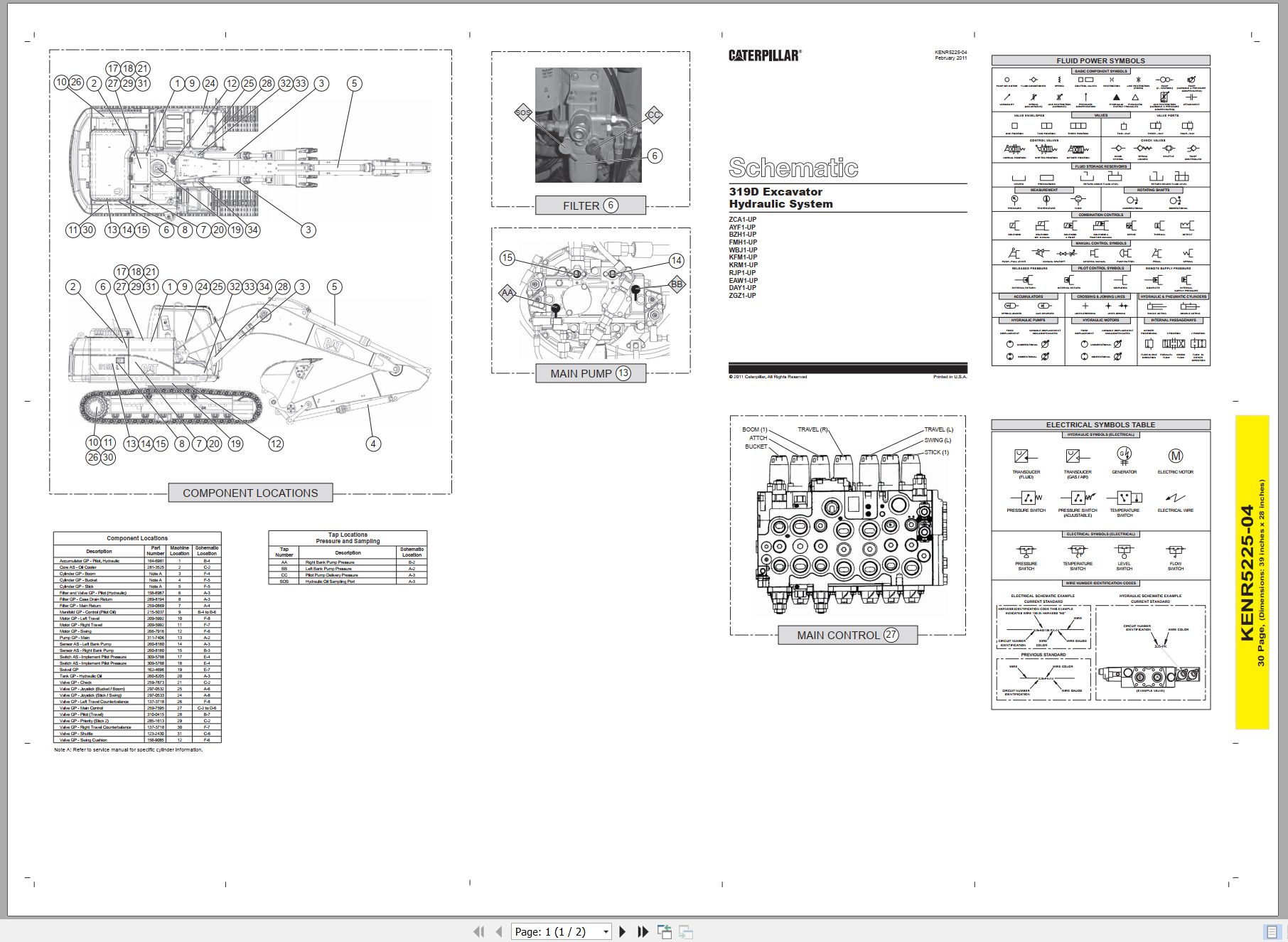Open the page layout icon in status bar corner
Image resolution: width=1288 pixels, height=942 pixels.
point(1272,931)
